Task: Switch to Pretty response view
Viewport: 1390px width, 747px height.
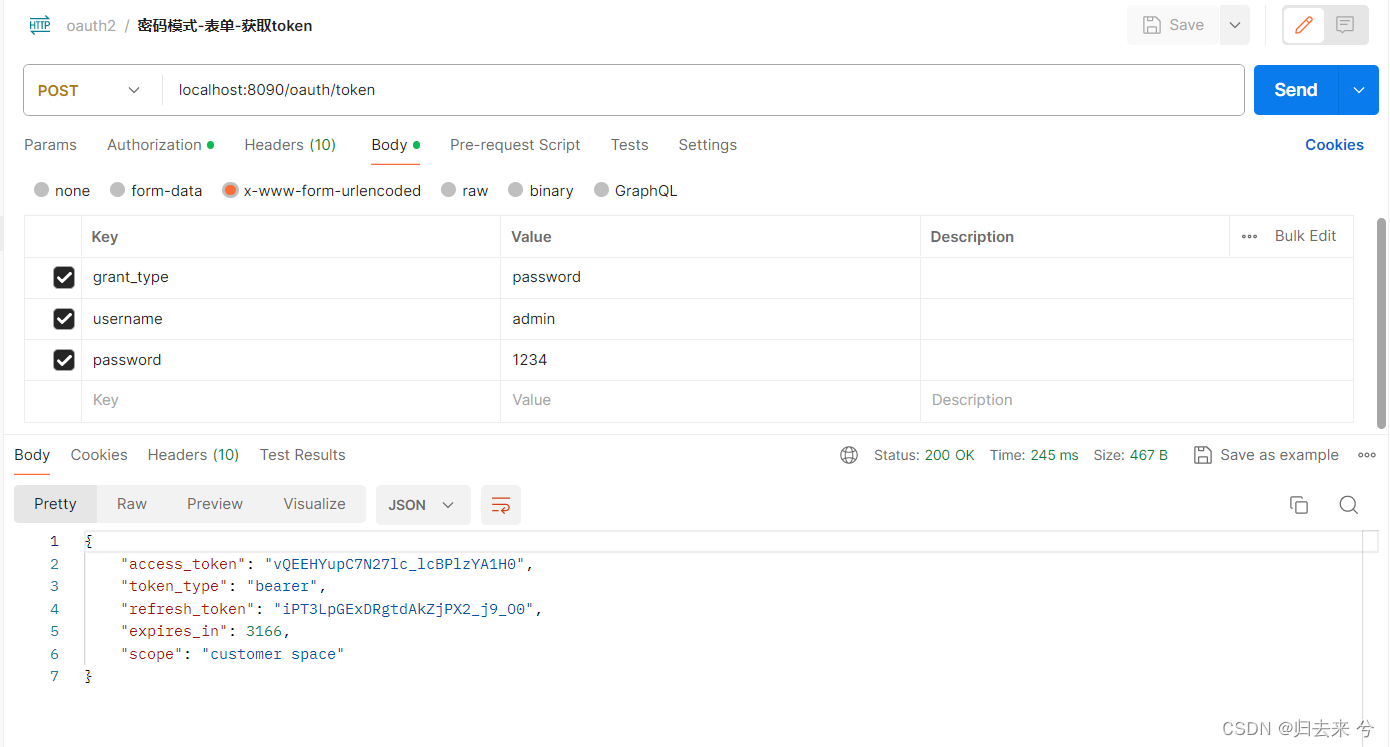Action: point(55,504)
